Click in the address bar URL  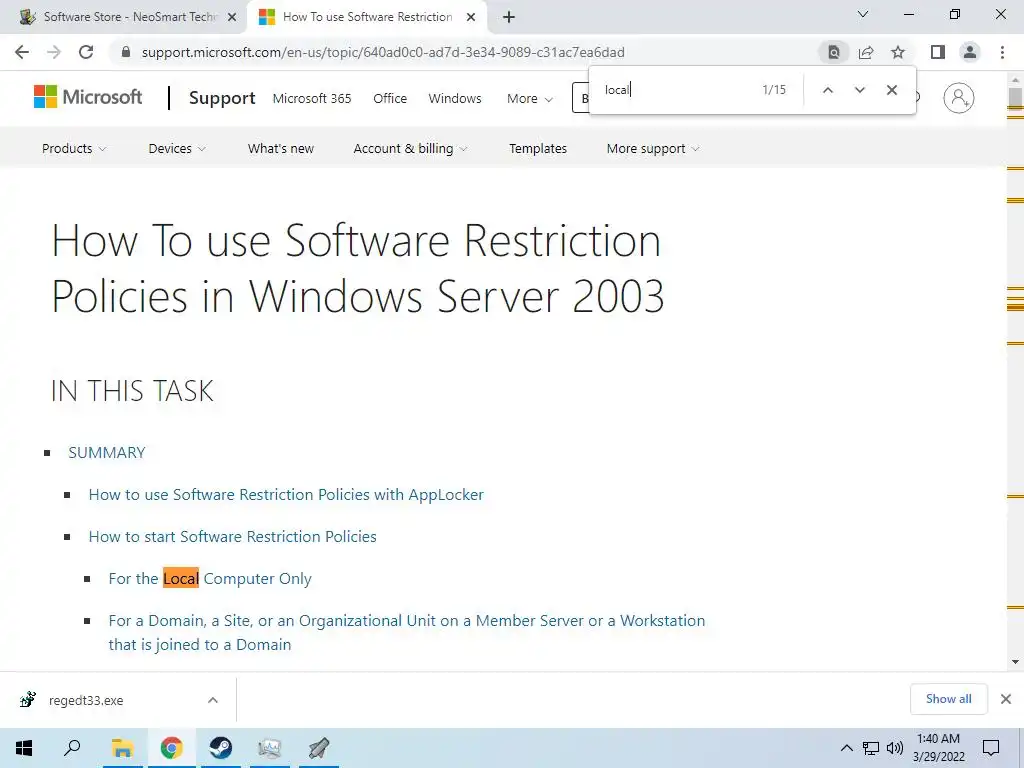(383, 52)
